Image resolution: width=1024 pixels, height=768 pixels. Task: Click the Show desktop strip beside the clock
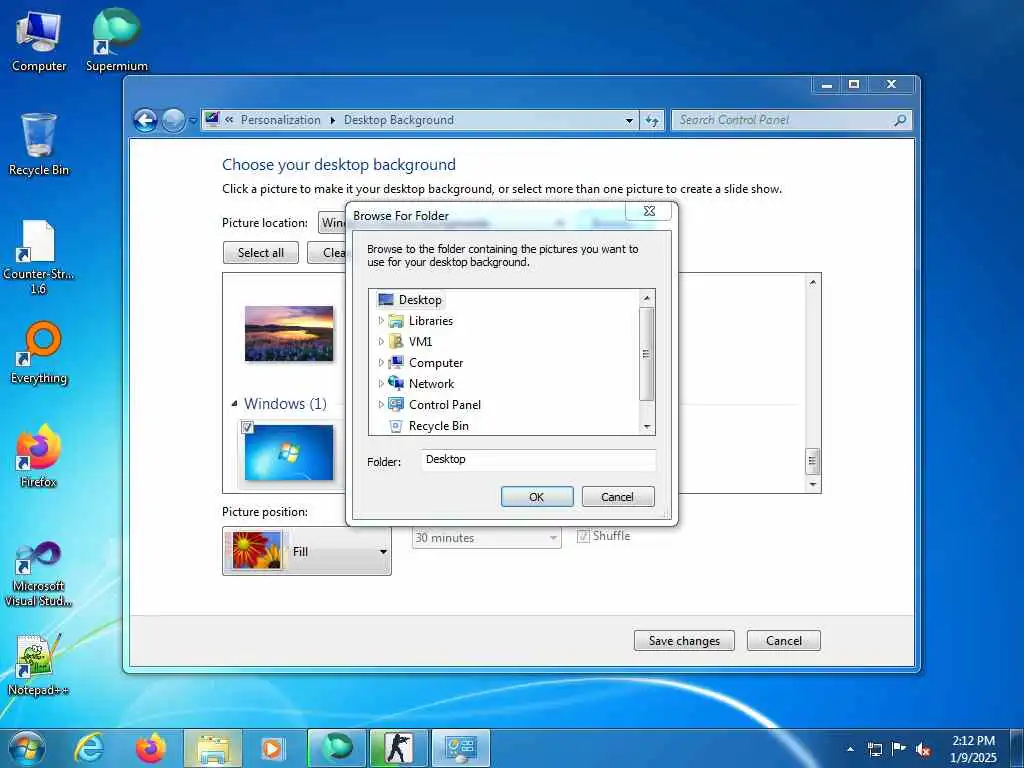(1017, 749)
